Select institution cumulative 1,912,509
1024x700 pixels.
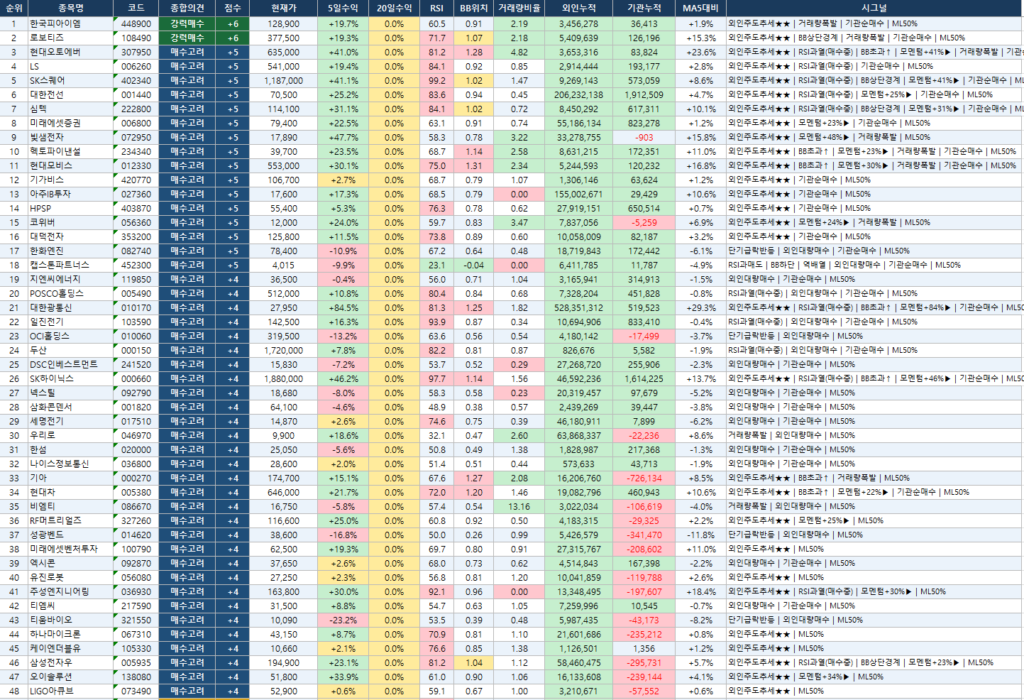coord(644,95)
